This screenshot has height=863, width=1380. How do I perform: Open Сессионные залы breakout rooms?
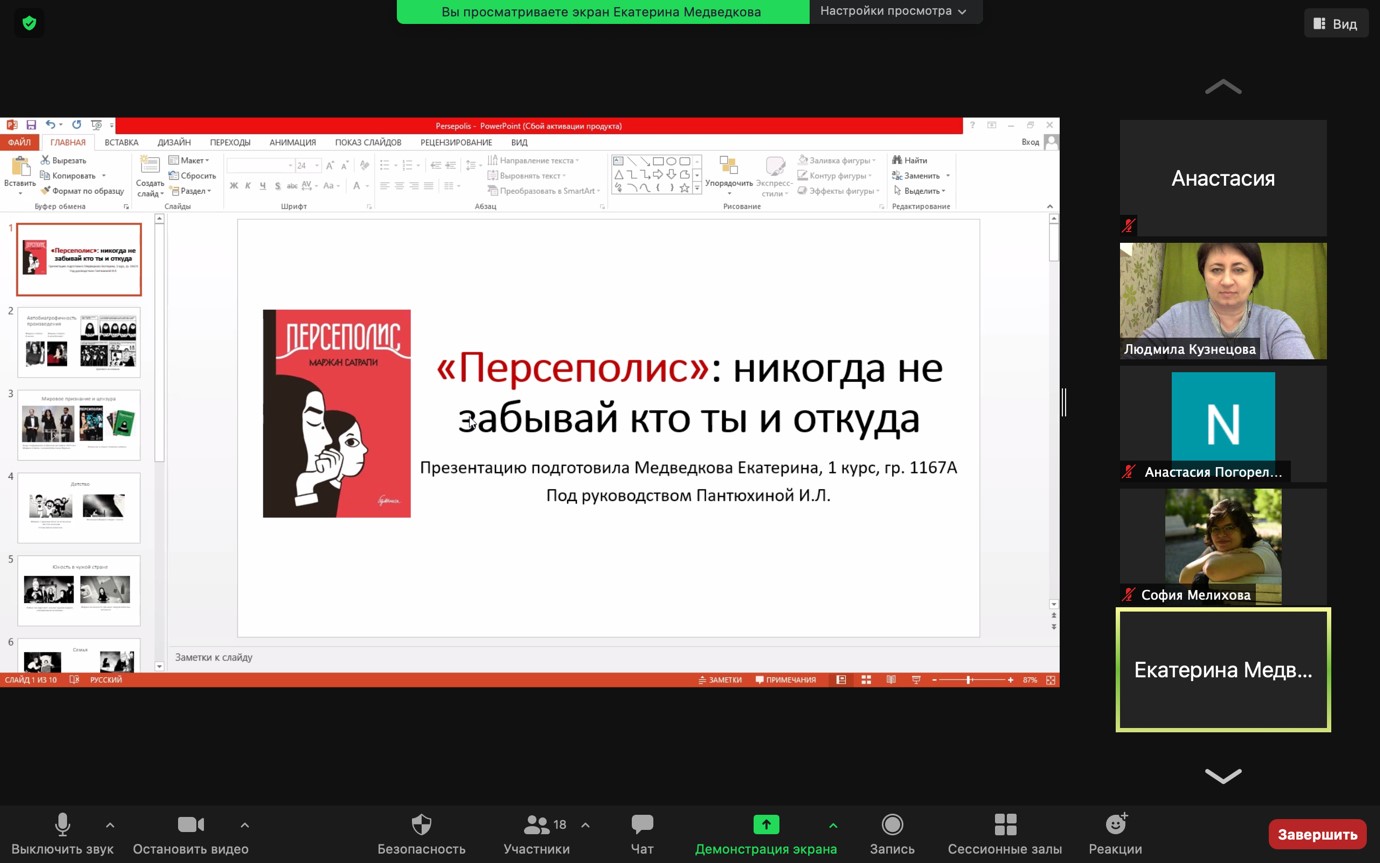coord(1005,834)
